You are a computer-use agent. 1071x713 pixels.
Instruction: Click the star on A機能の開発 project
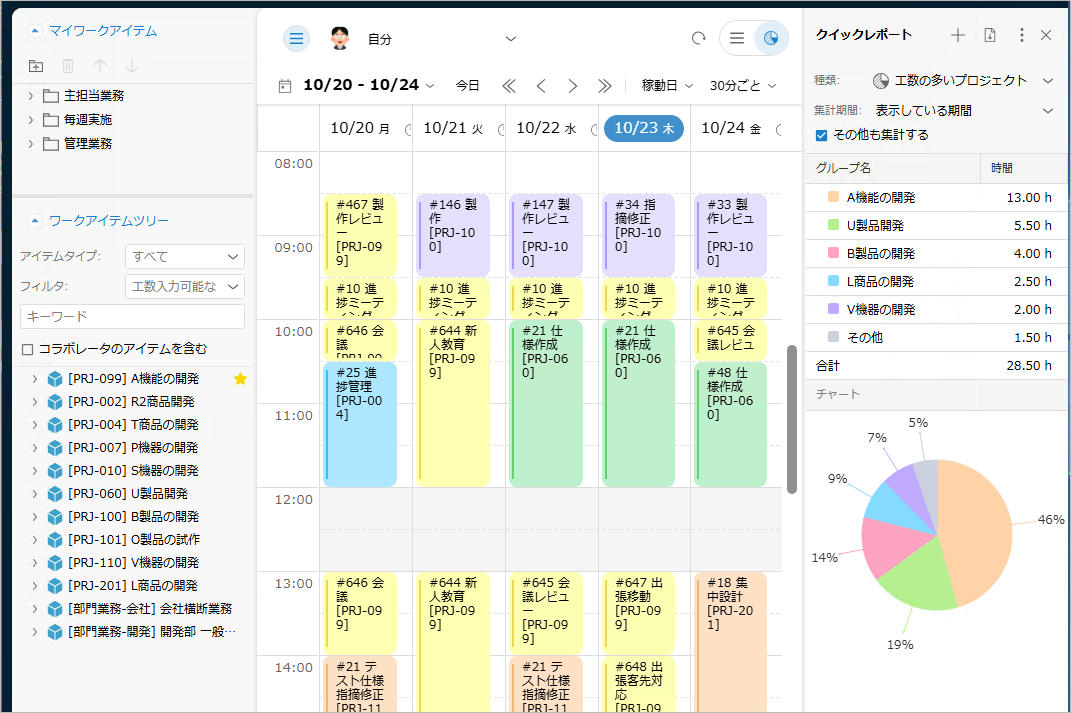pos(240,379)
